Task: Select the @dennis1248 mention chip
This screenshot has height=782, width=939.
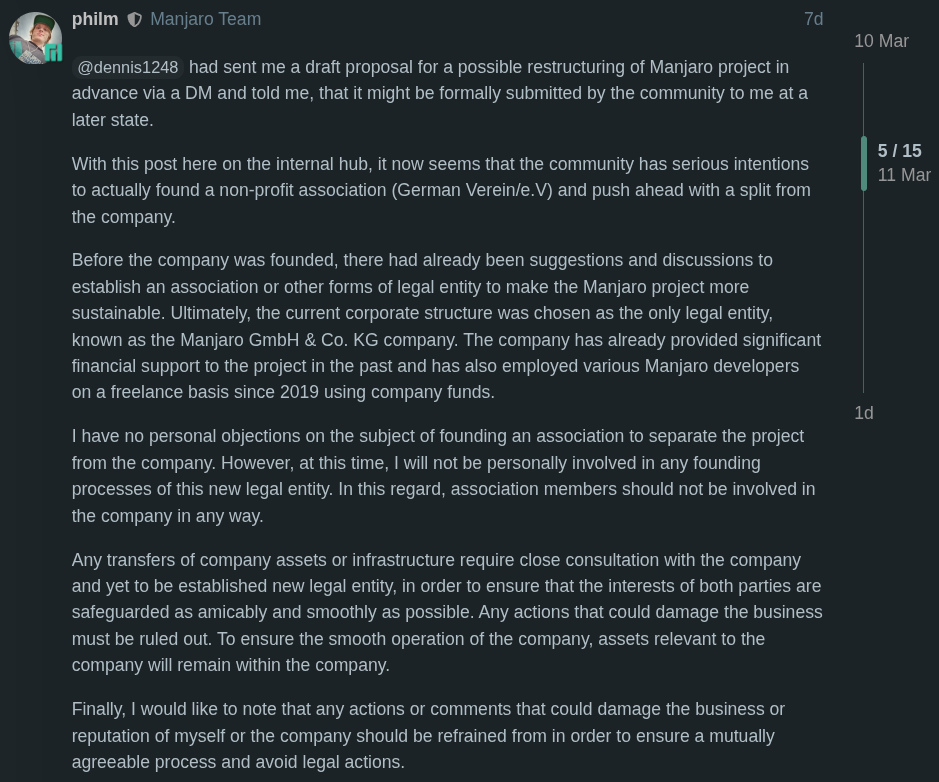Action: coord(127,67)
